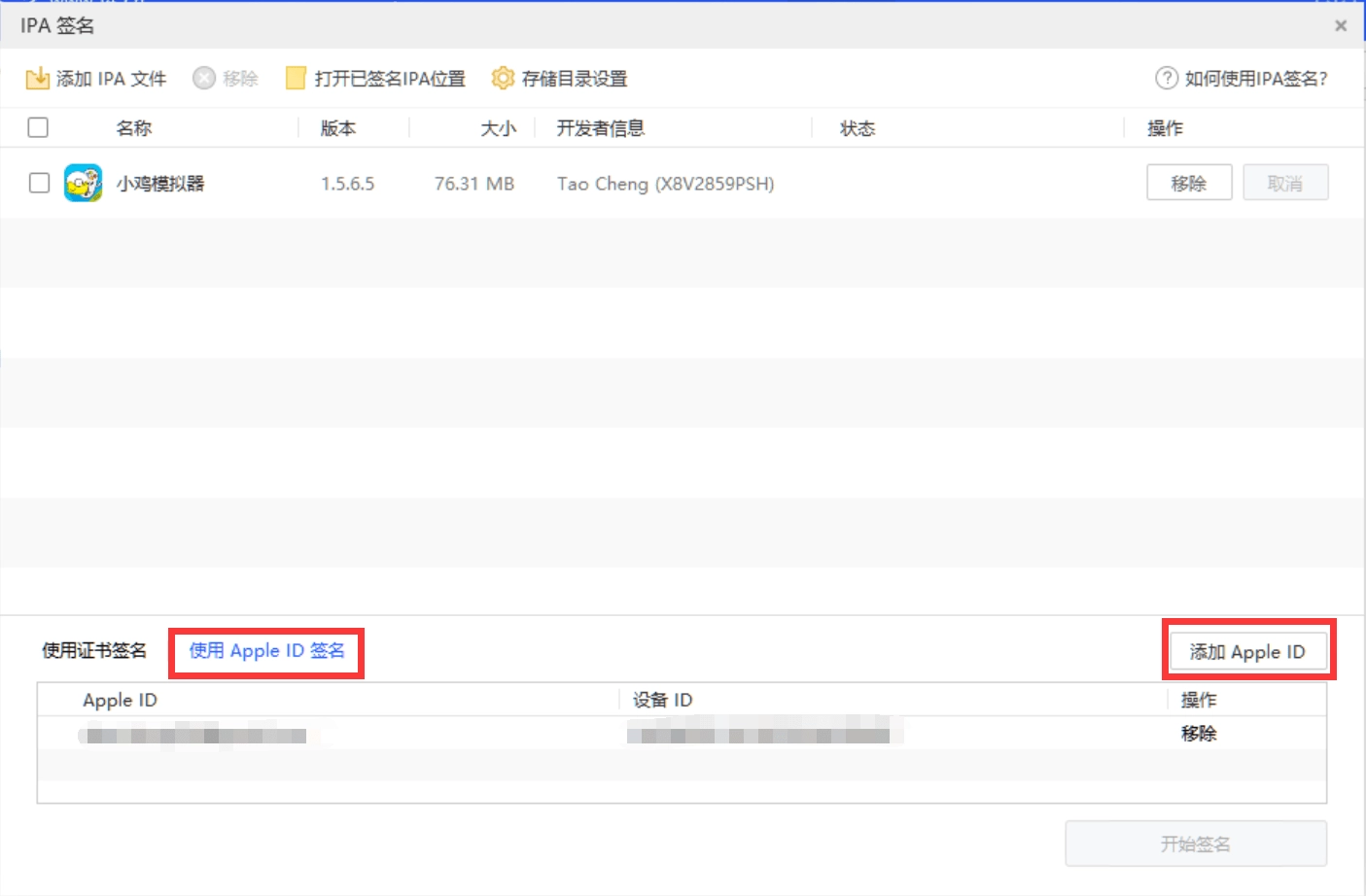Switch to 使用 Apple ID 签名 tab
This screenshot has height=896, width=1366.
pos(266,651)
